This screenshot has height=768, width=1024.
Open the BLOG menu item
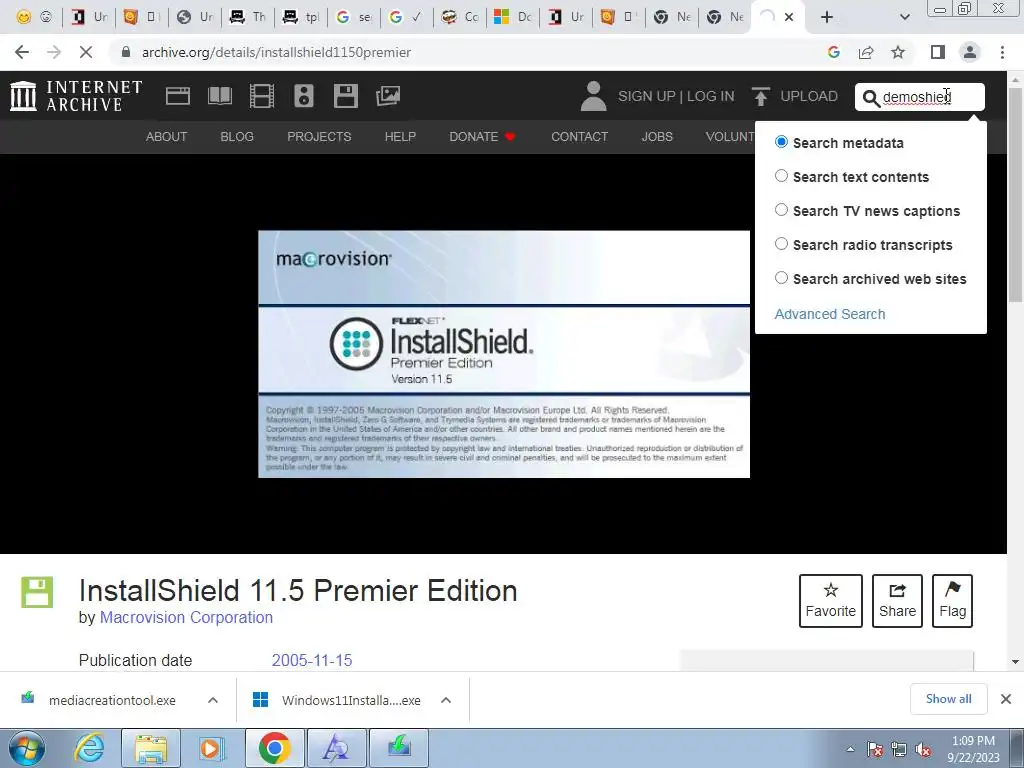click(x=237, y=136)
